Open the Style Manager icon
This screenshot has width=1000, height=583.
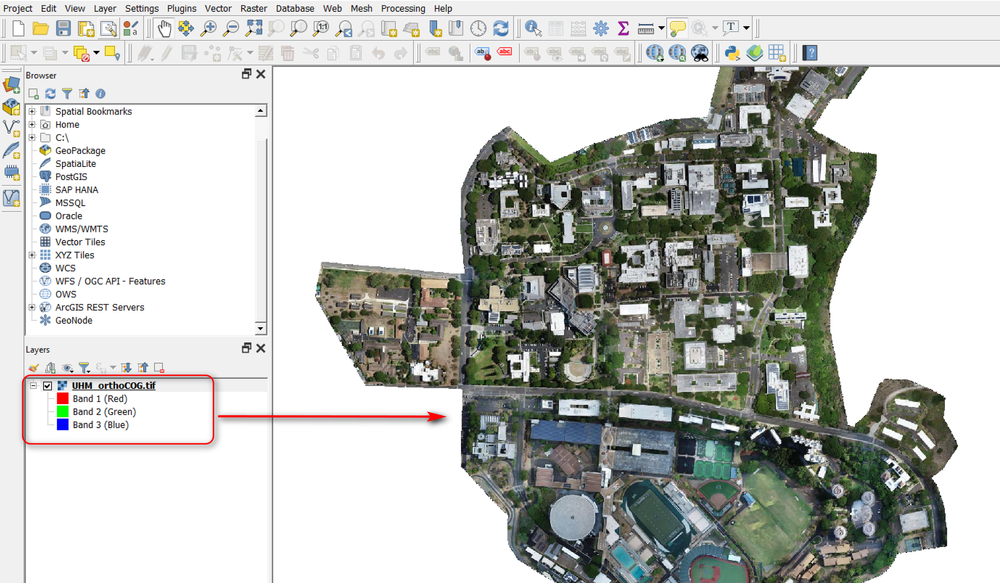click(x=131, y=29)
